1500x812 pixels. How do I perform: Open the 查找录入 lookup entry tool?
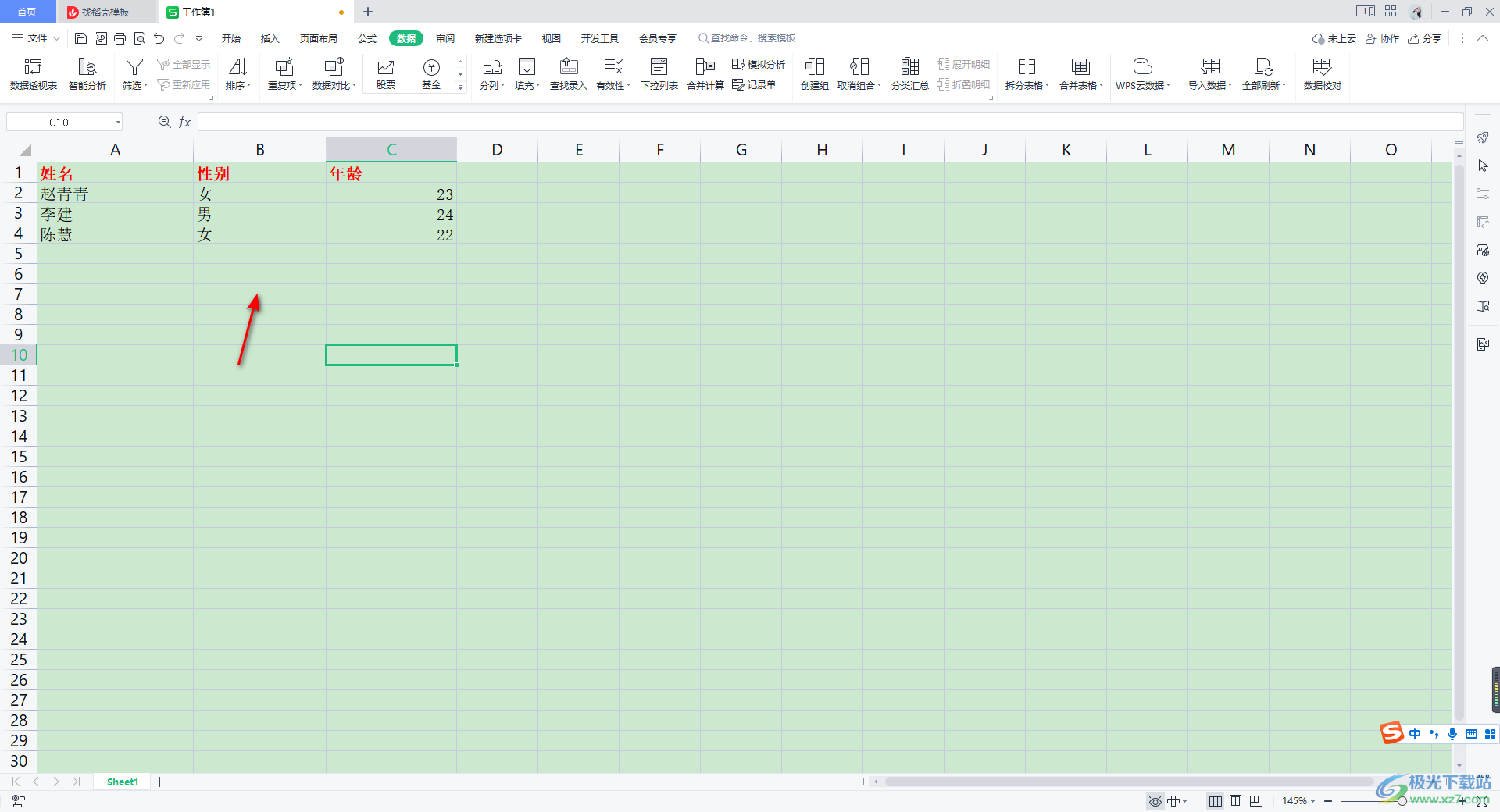(569, 74)
